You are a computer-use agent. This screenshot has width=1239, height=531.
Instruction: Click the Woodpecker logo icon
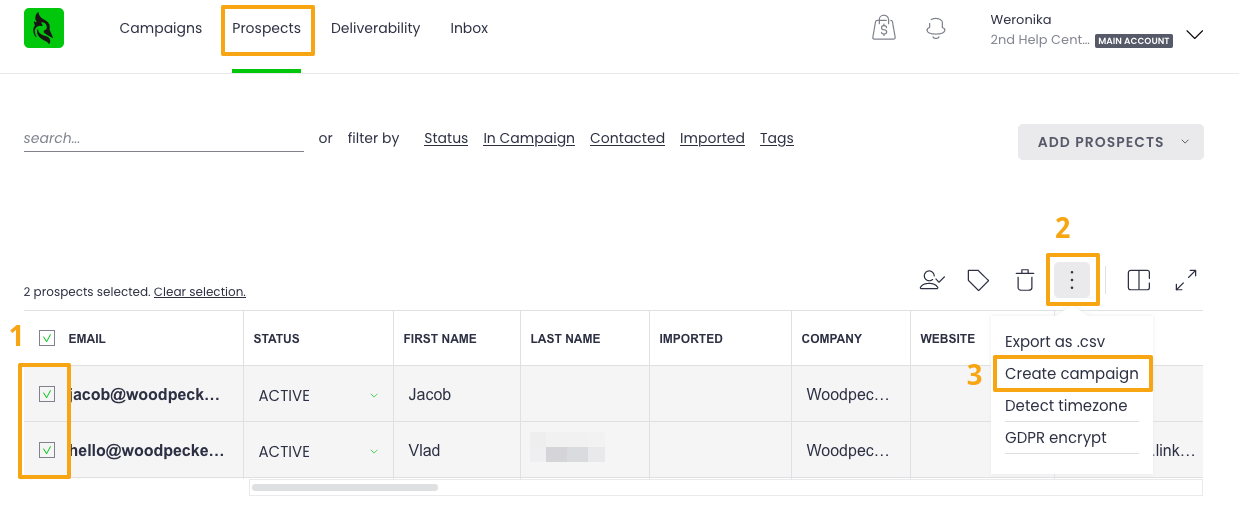pos(44,29)
